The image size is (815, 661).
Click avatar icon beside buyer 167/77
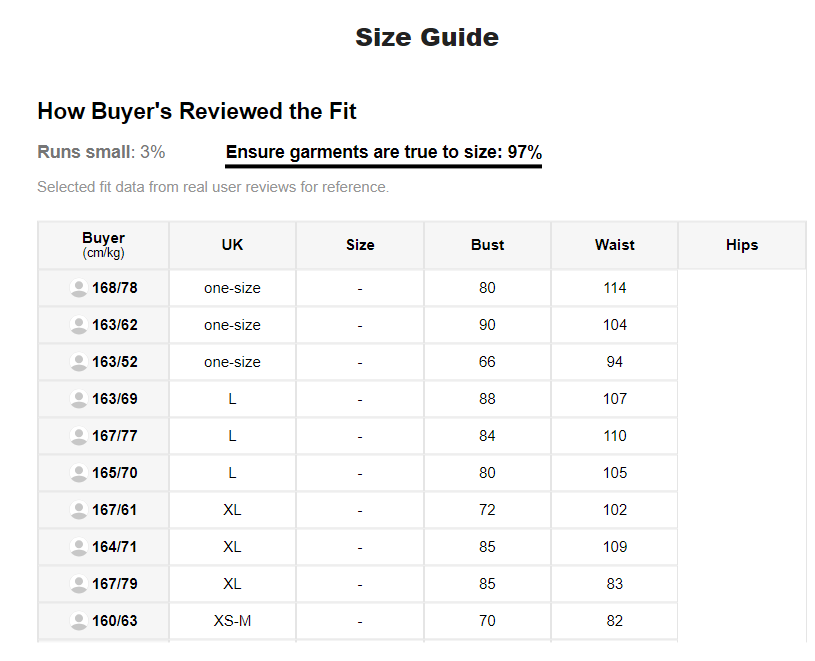[x=79, y=436]
